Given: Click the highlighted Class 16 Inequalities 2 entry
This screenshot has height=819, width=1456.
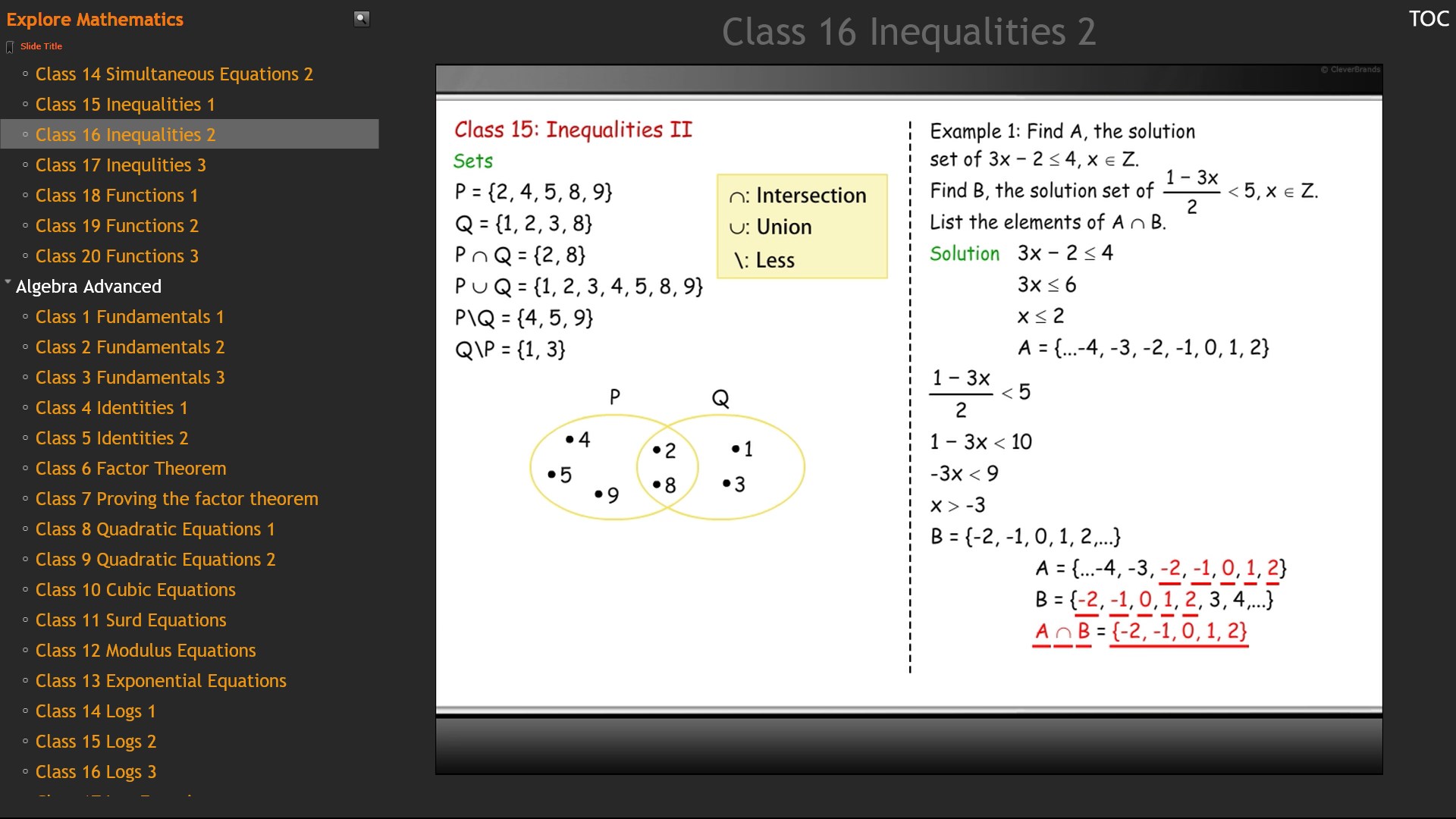Looking at the screenshot, I should click(x=125, y=135).
